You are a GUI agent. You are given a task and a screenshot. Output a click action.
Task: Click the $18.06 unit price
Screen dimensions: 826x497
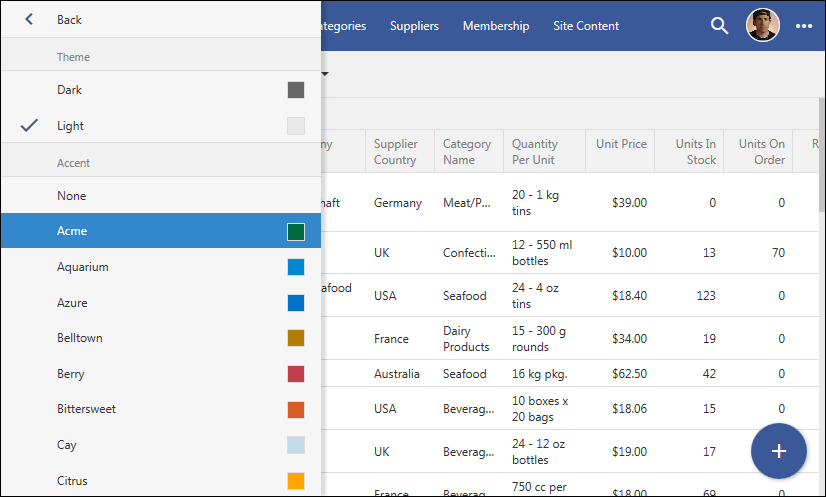[630, 409]
